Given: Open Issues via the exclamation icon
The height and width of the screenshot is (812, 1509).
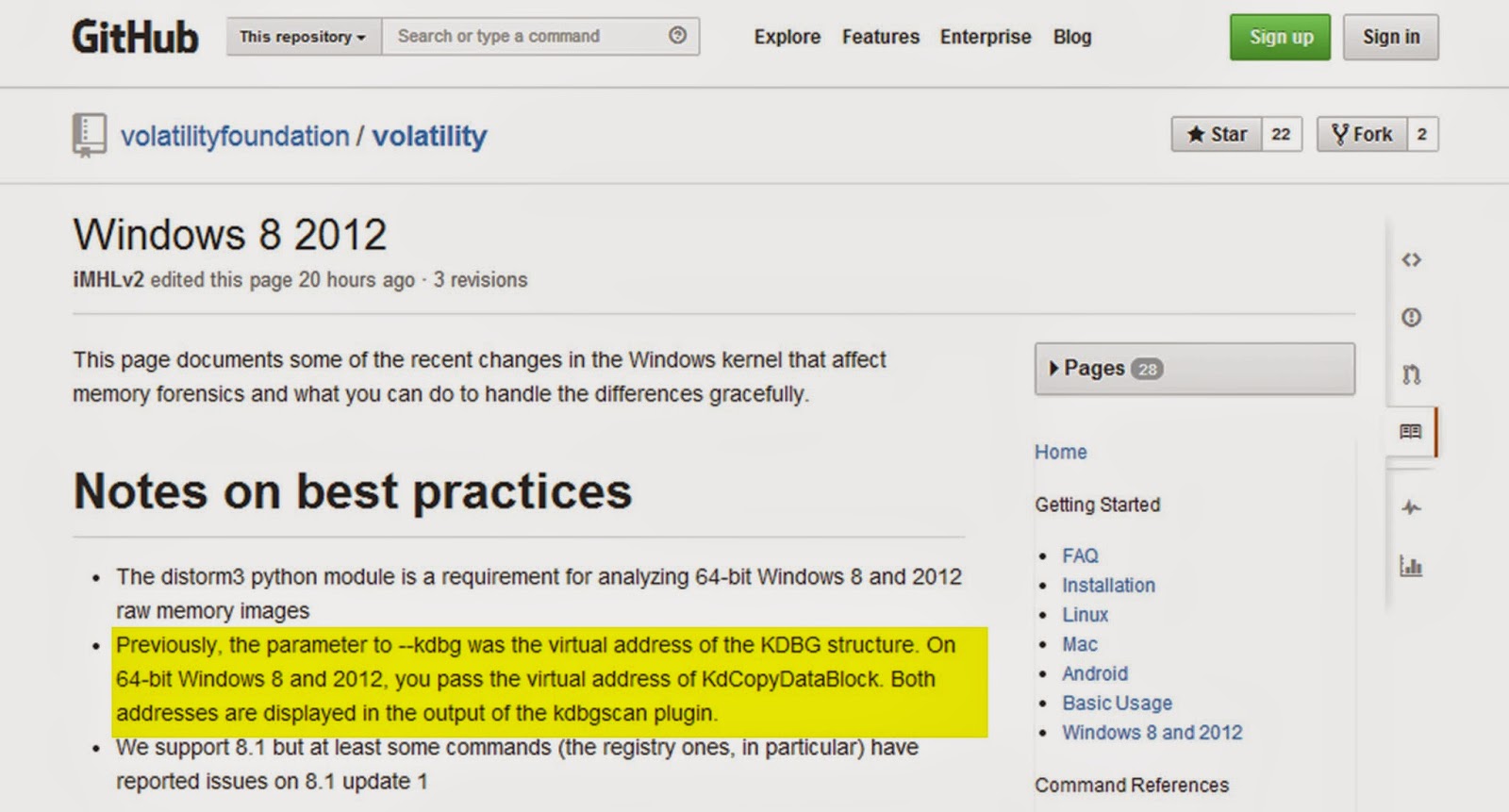Looking at the screenshot, I should pos(1411,317).
